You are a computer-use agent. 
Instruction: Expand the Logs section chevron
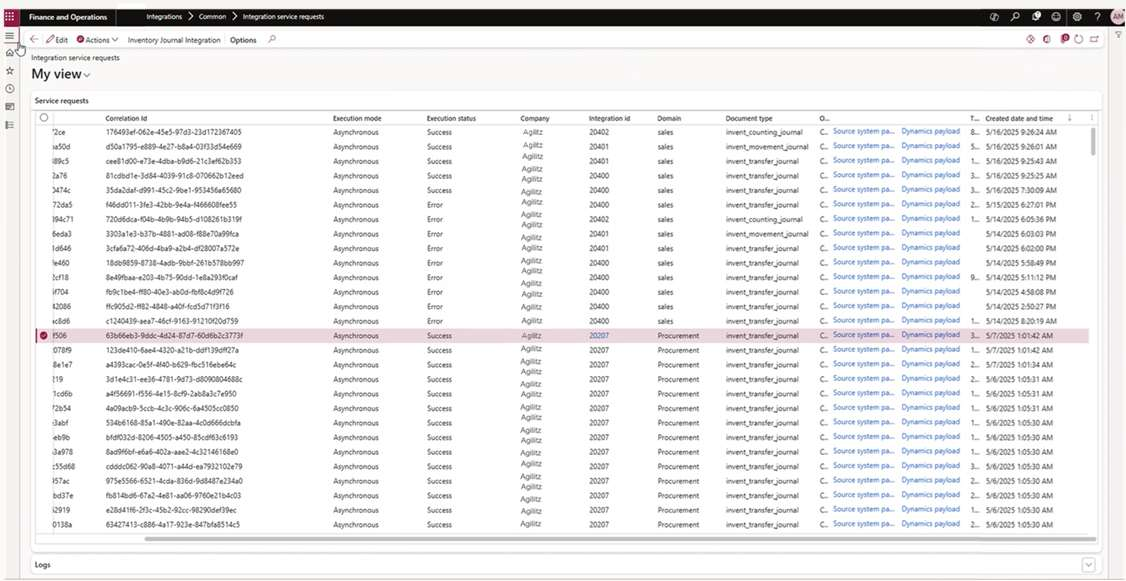(x=1089, y=564)
